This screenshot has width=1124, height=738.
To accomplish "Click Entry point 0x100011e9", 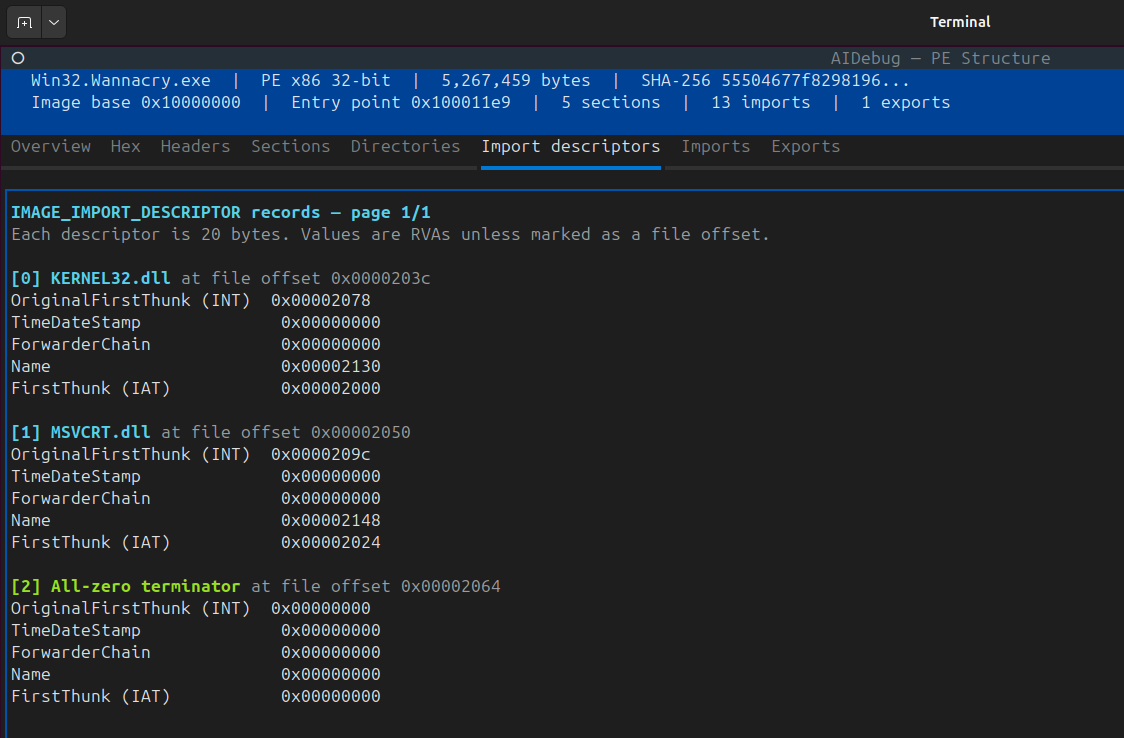I will pos(401,102).
